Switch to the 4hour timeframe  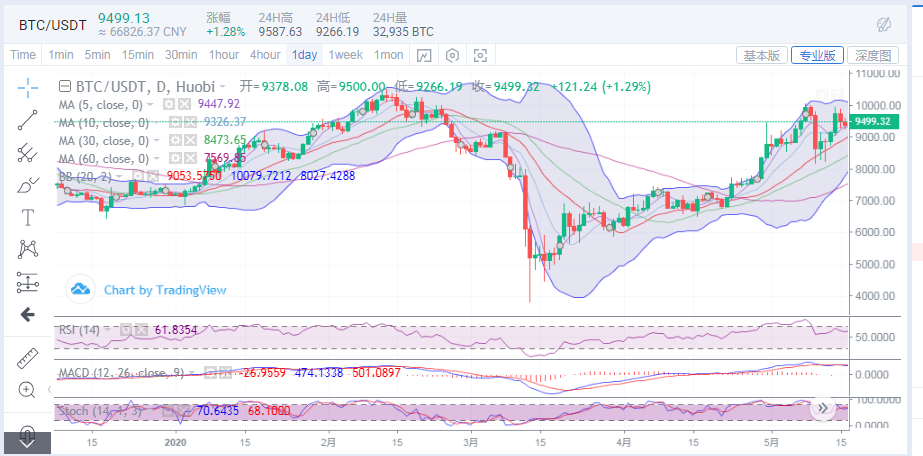[x=265, y=55]
